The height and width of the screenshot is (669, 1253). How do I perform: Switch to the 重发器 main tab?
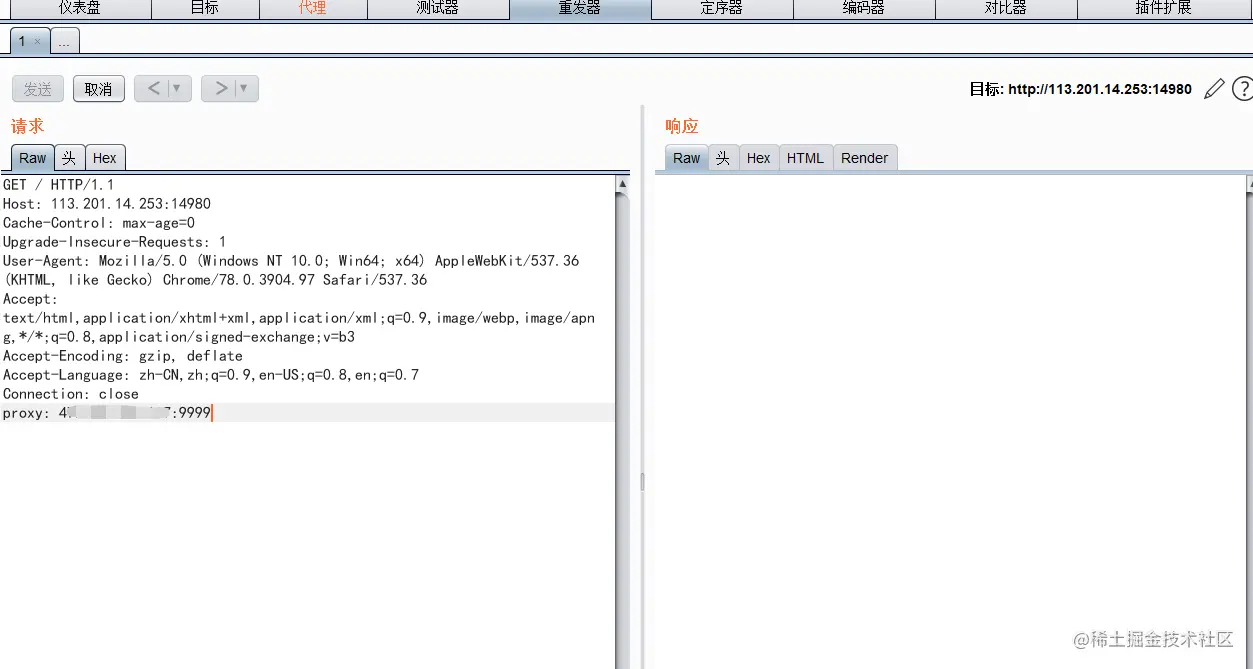(580, 8)
